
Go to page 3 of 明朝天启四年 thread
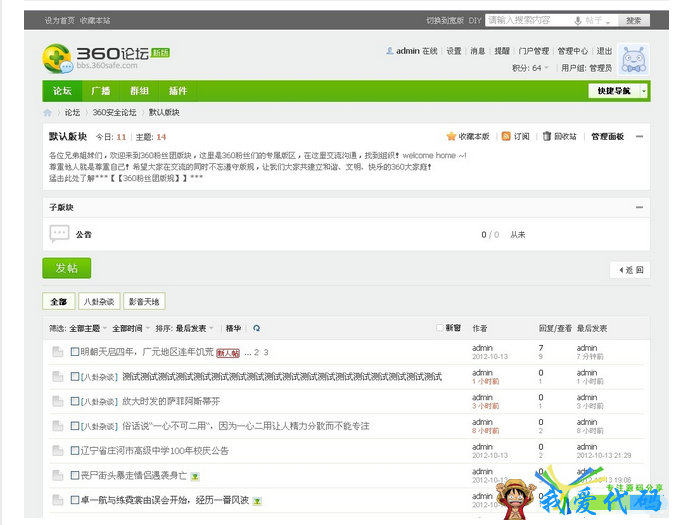266,353
